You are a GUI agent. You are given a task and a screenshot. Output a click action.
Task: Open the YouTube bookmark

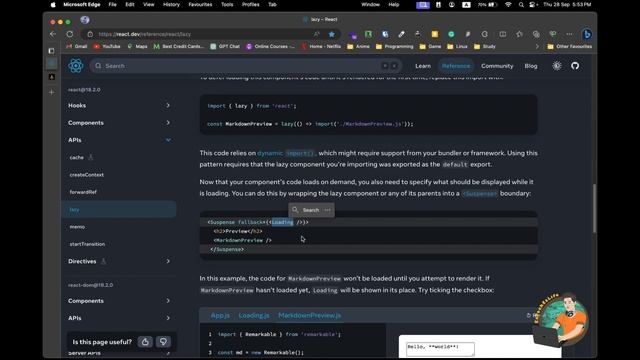[107, 47]
